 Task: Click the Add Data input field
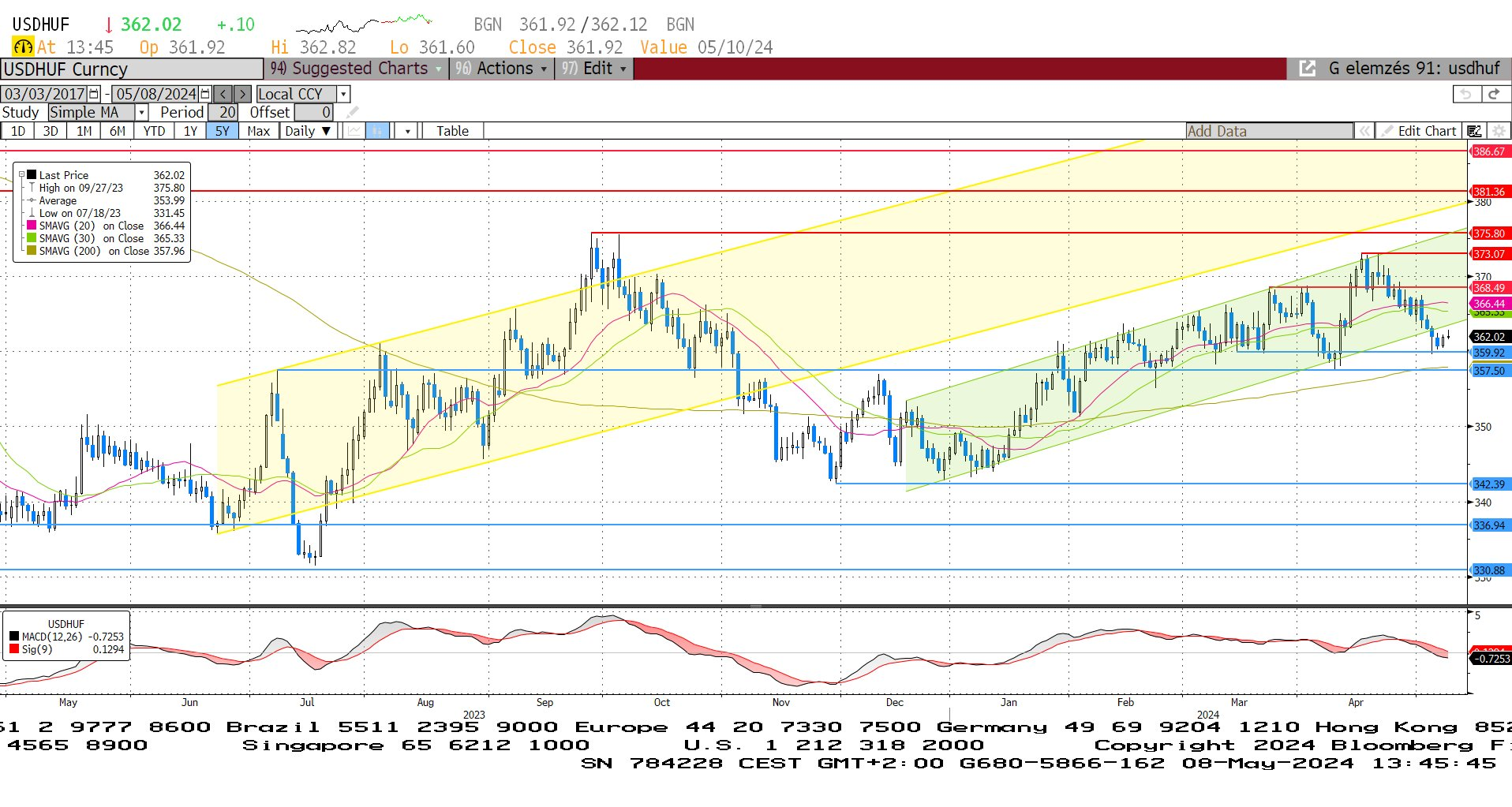(x=1269, y=131)
